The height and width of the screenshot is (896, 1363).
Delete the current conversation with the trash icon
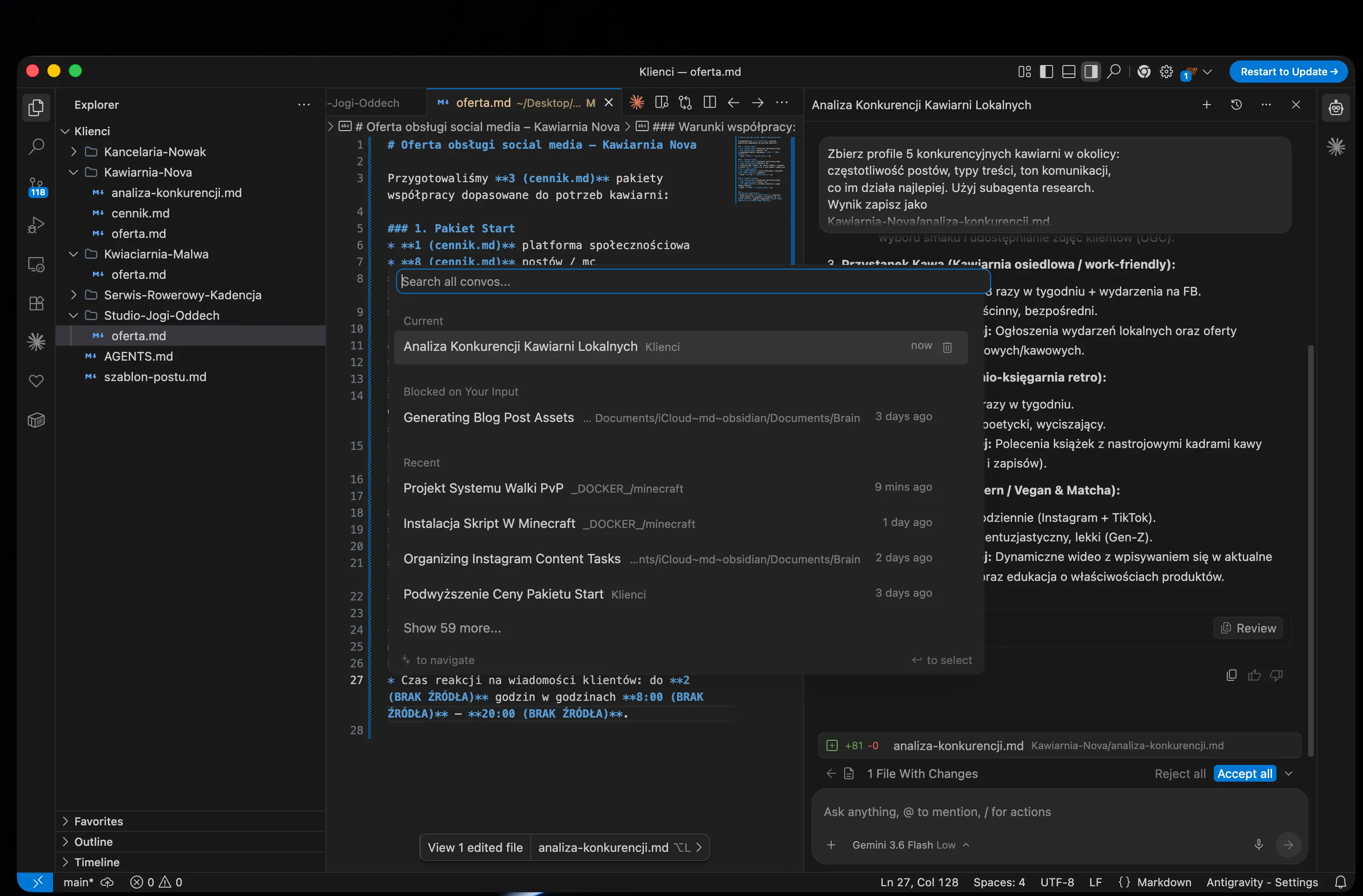(x=947, y=347)
